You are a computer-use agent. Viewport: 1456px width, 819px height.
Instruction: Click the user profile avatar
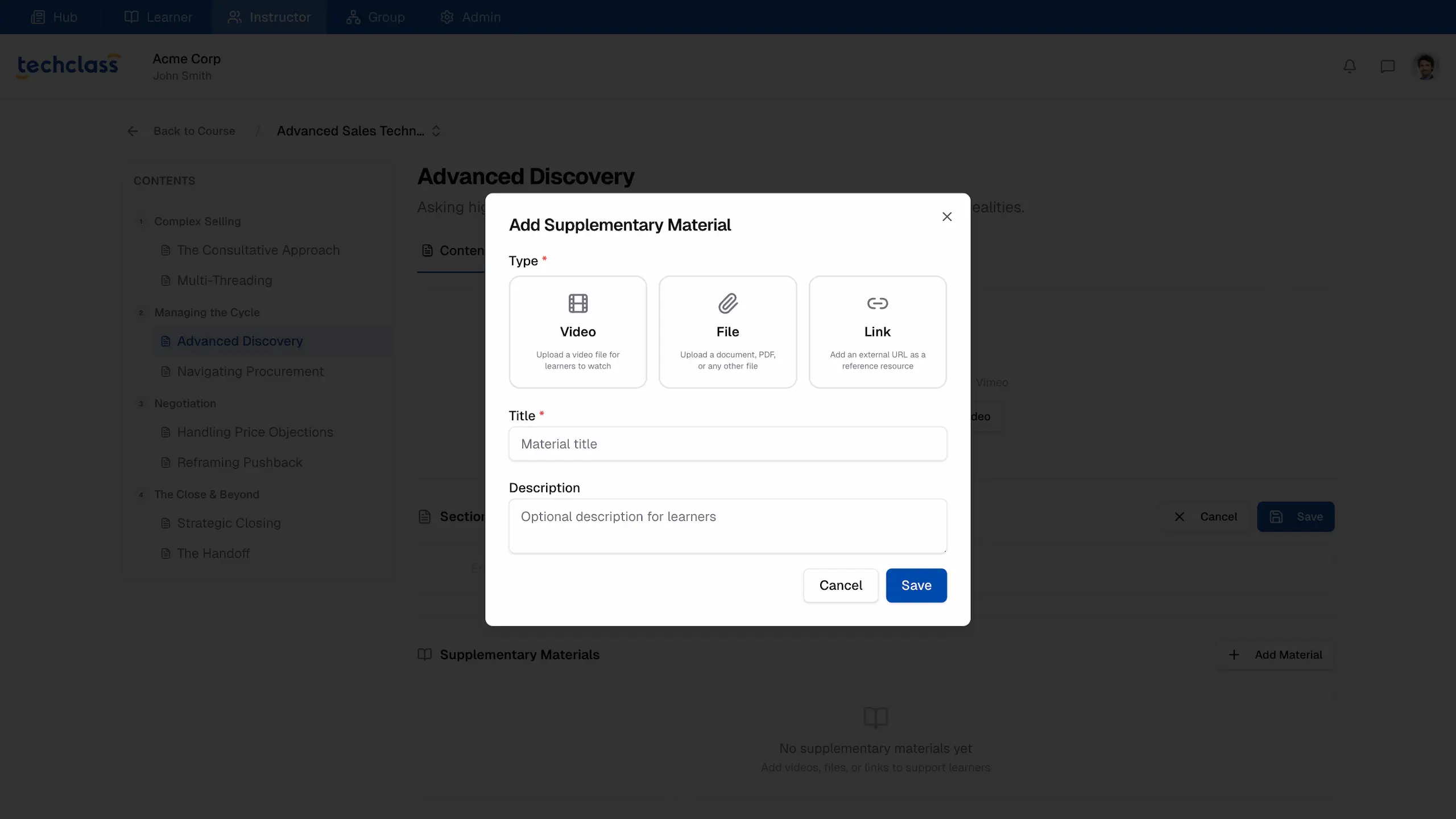[x=1425, y=67]
